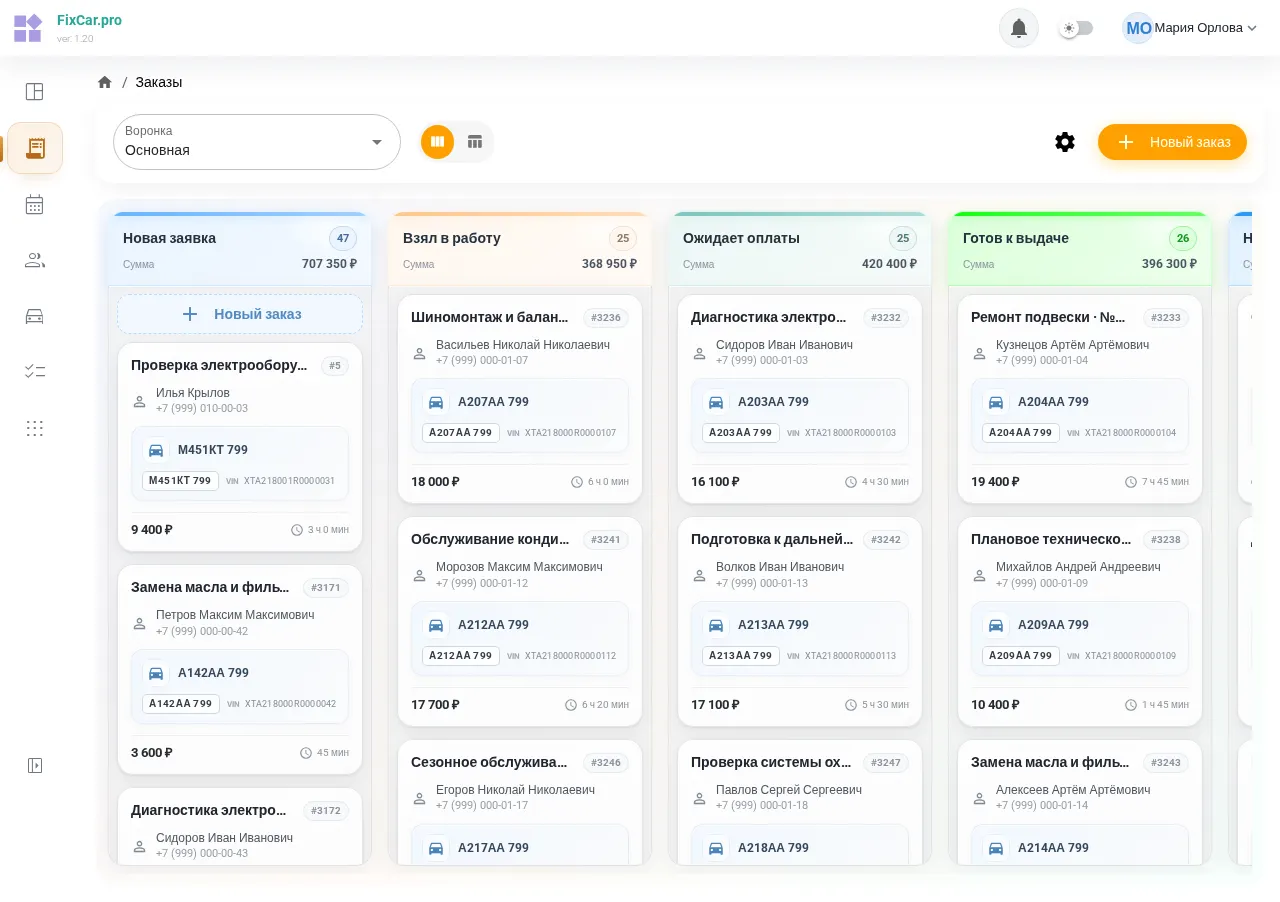
Task: Open order Подготовка к дальней… title
Action: tap(772, 539)
